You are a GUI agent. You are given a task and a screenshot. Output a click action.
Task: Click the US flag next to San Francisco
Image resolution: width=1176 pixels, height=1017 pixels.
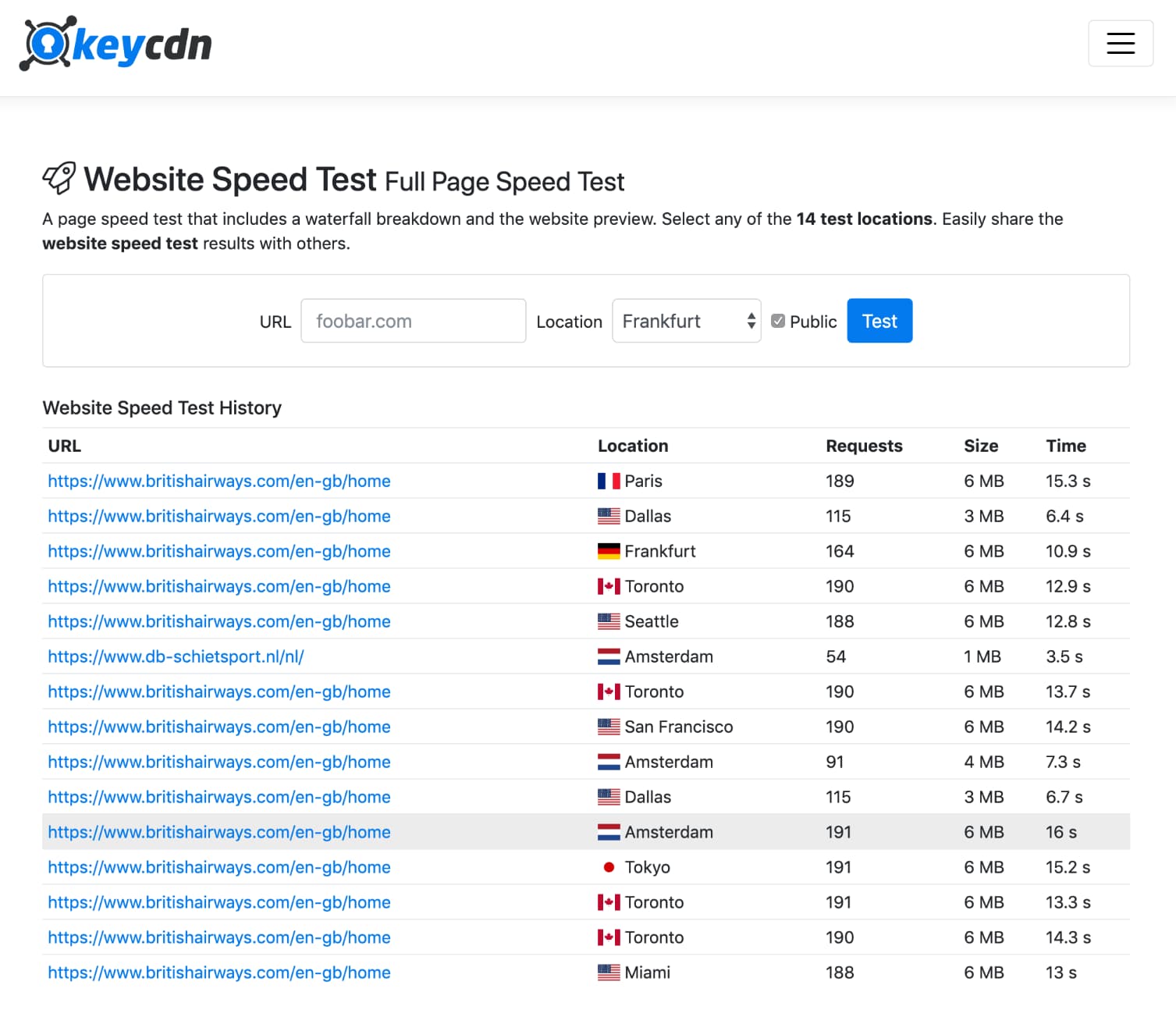point(609,727)
